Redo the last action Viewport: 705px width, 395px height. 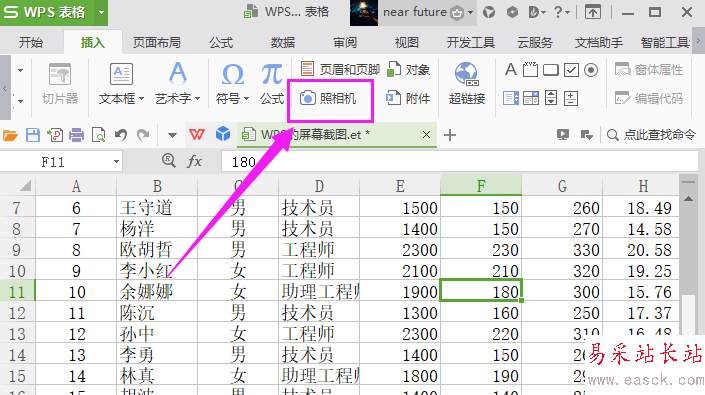[x=143, y=135]
